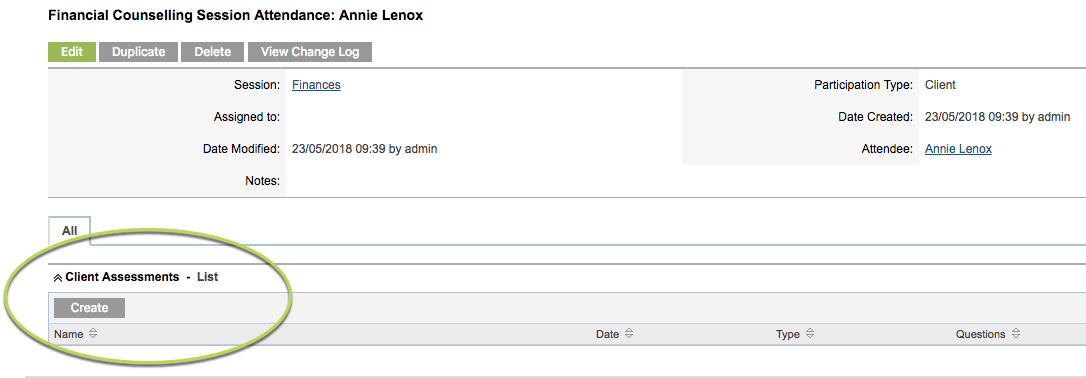Sort by the Name column arrows
1086x378 pixels.
[x=93, y=334]
